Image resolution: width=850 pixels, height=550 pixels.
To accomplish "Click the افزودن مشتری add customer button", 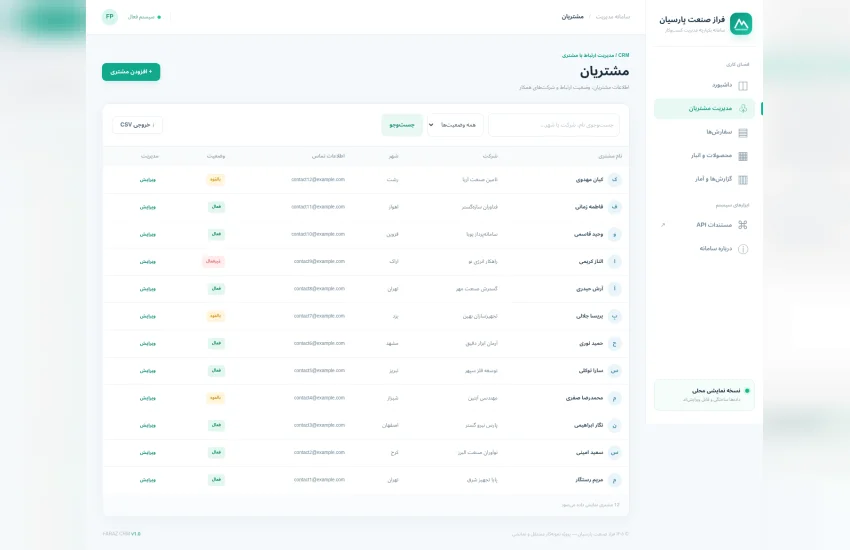I will pos(131,72).
